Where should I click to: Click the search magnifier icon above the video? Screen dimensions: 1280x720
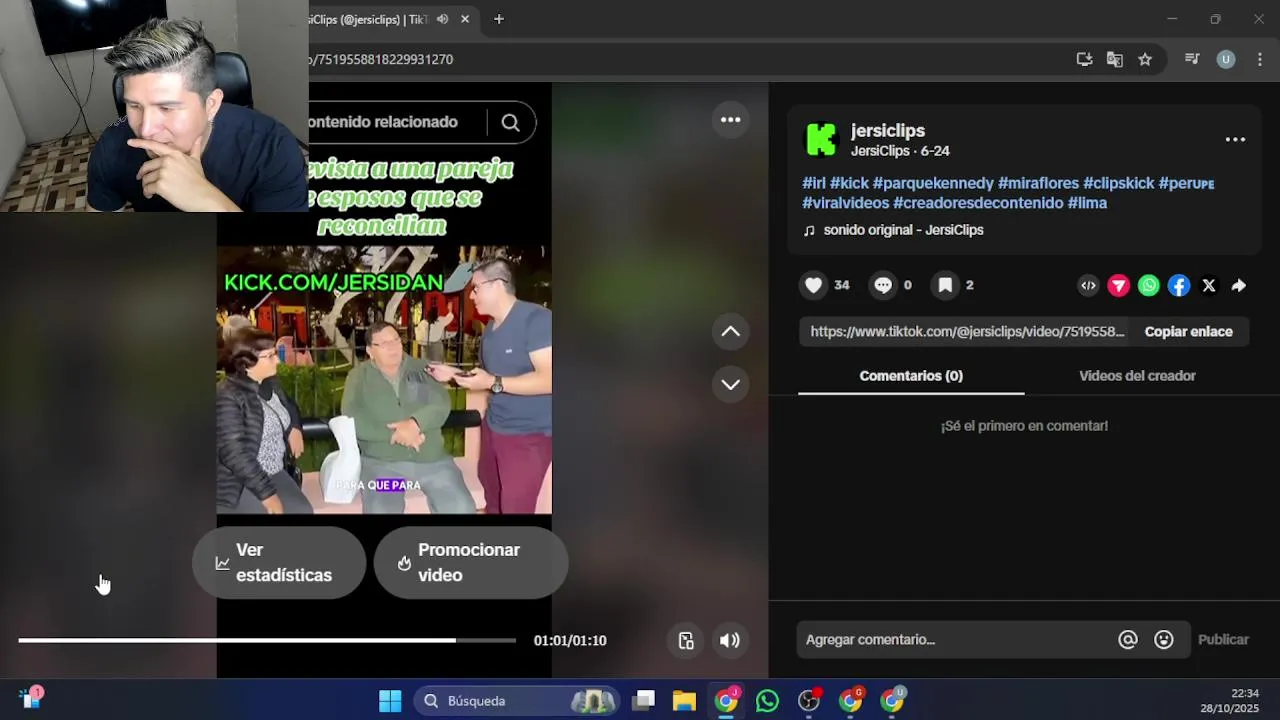(510, 122)
